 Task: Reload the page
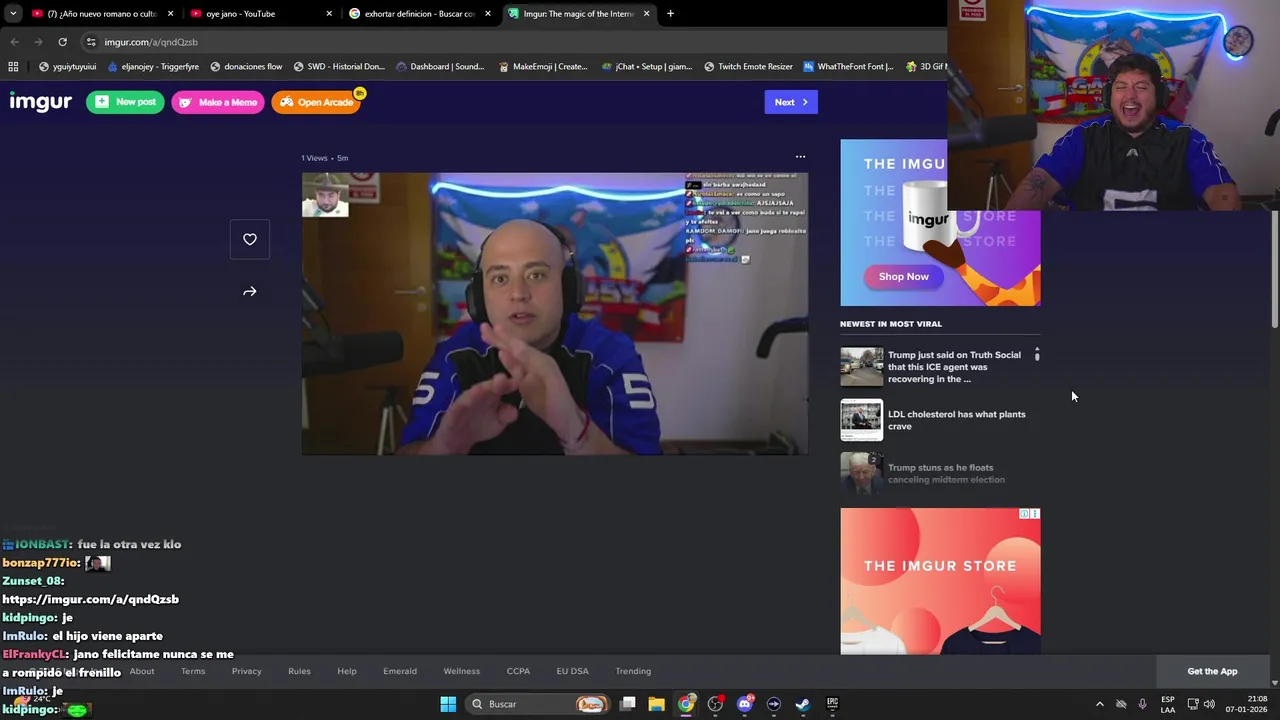click(62, 42)
